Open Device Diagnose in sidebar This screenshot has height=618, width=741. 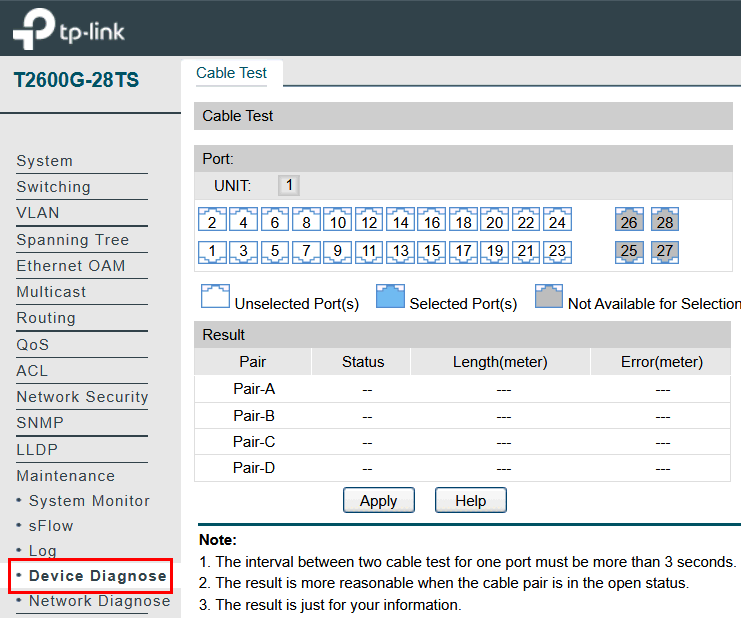(x=97, y=576)
